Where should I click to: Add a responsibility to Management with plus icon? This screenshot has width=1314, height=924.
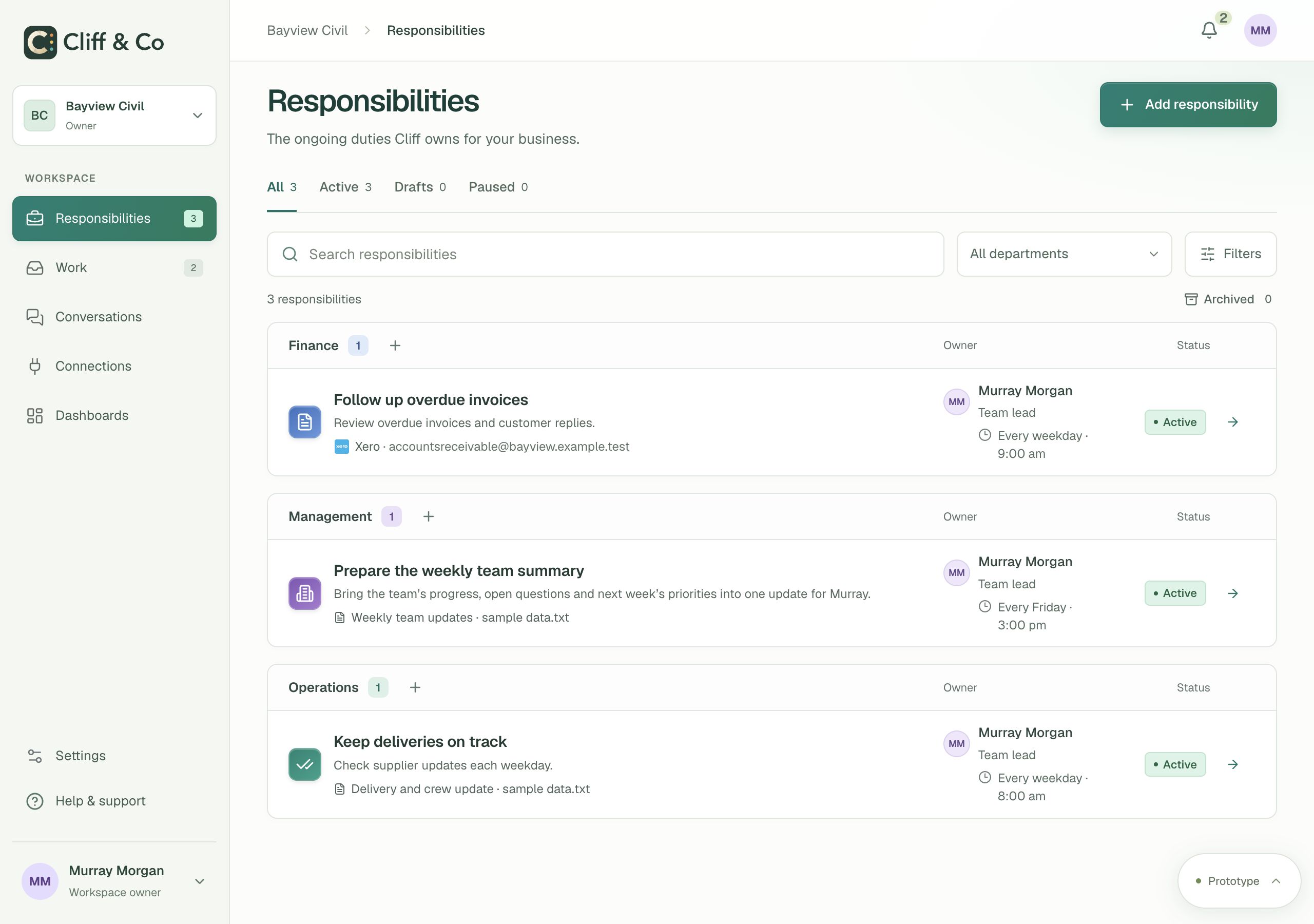point(428,516)
